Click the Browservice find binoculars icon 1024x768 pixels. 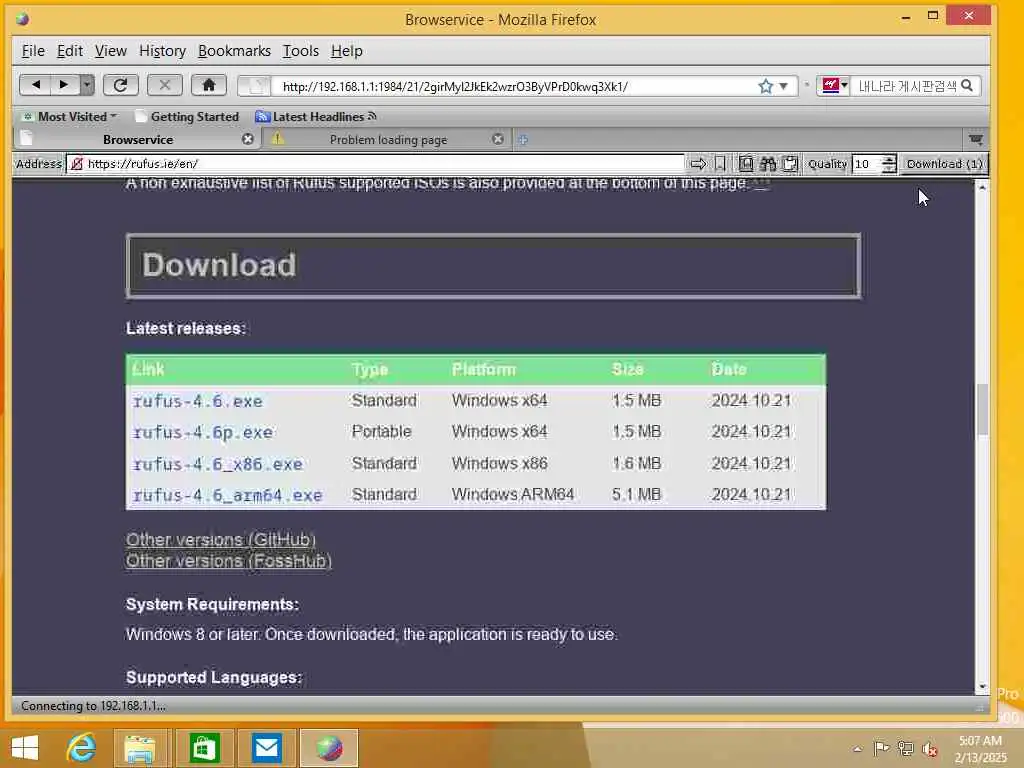point(768,163)
